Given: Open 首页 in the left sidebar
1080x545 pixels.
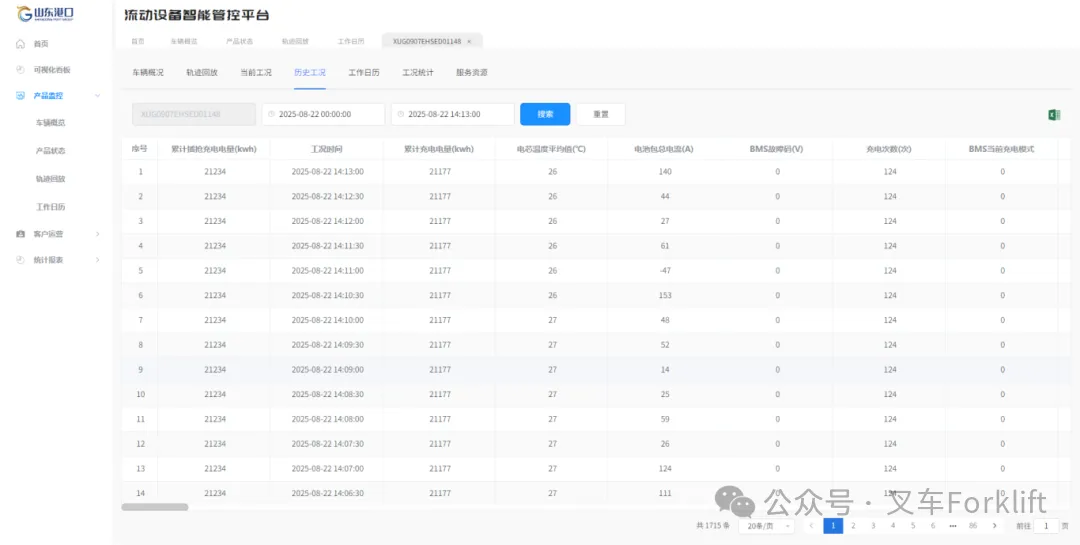Looking at the screenshot, I should click(41, 44).
